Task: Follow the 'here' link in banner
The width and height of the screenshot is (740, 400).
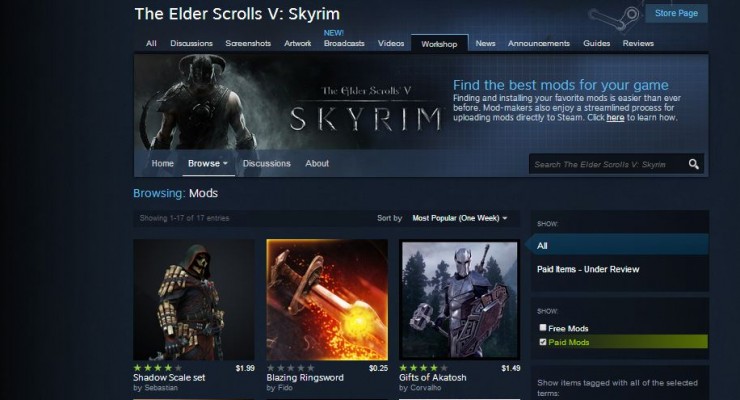Action: tap(615, 118)
